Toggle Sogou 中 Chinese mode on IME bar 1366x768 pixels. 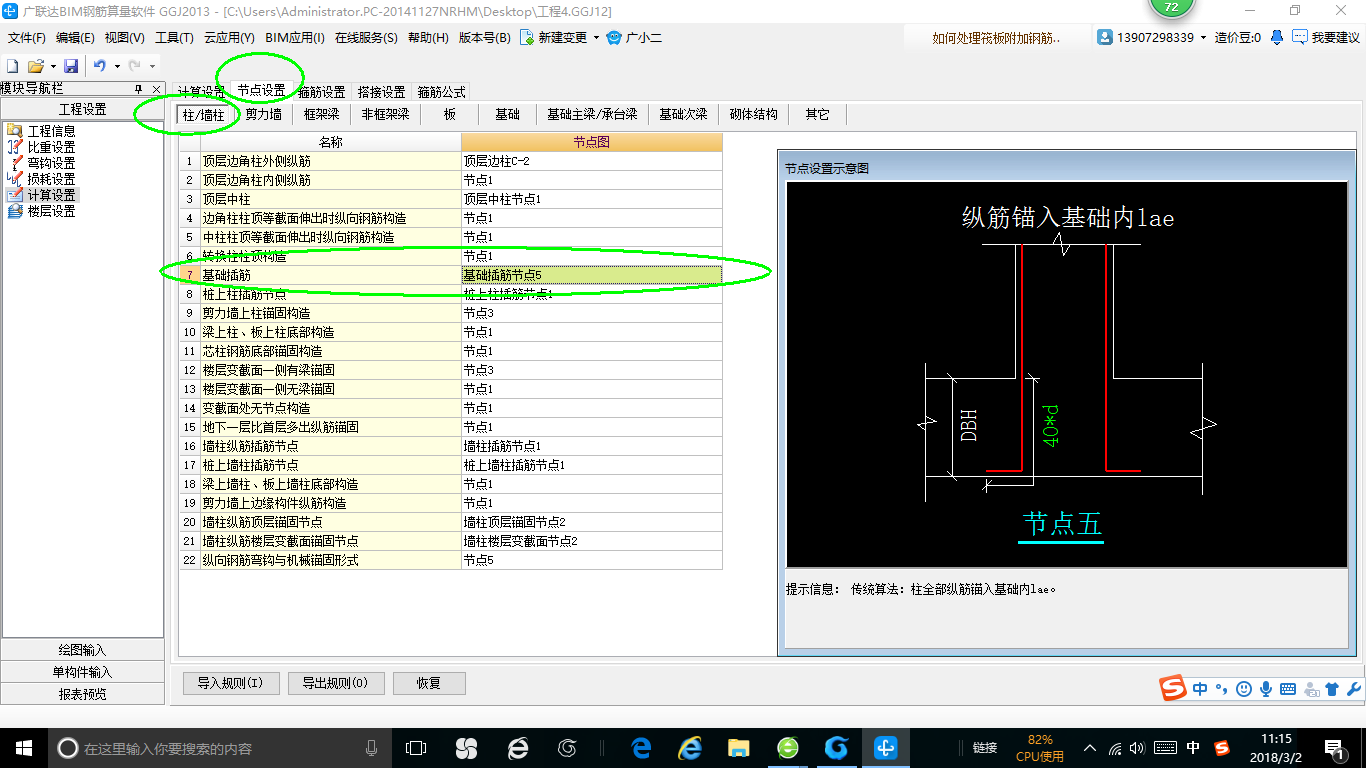[1200, 689]
